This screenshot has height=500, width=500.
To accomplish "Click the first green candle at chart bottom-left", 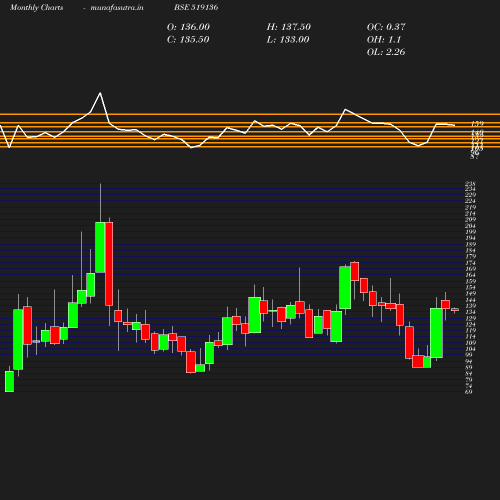I will (9, 381).
